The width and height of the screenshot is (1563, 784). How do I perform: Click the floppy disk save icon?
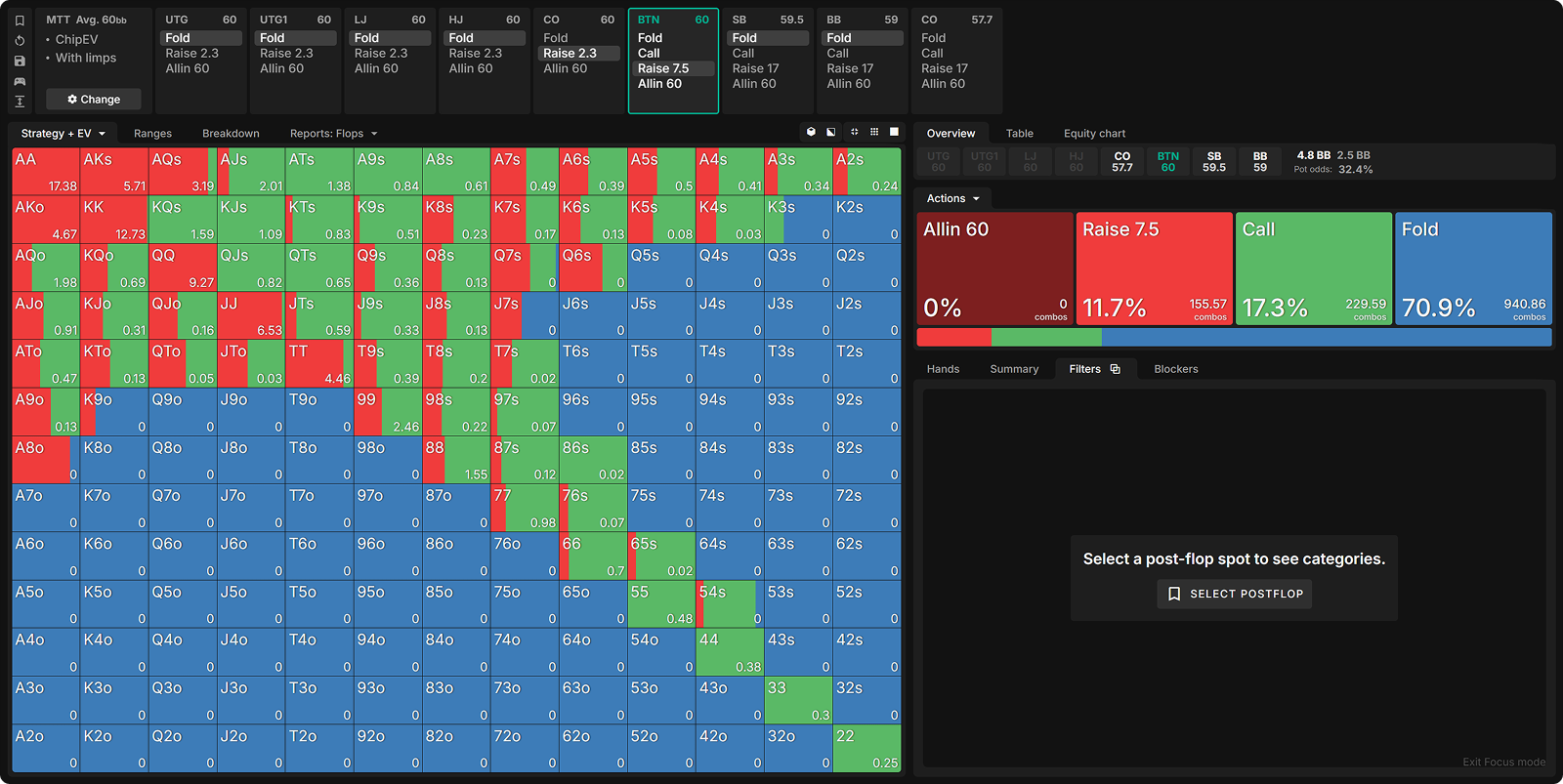pos(20,61)
